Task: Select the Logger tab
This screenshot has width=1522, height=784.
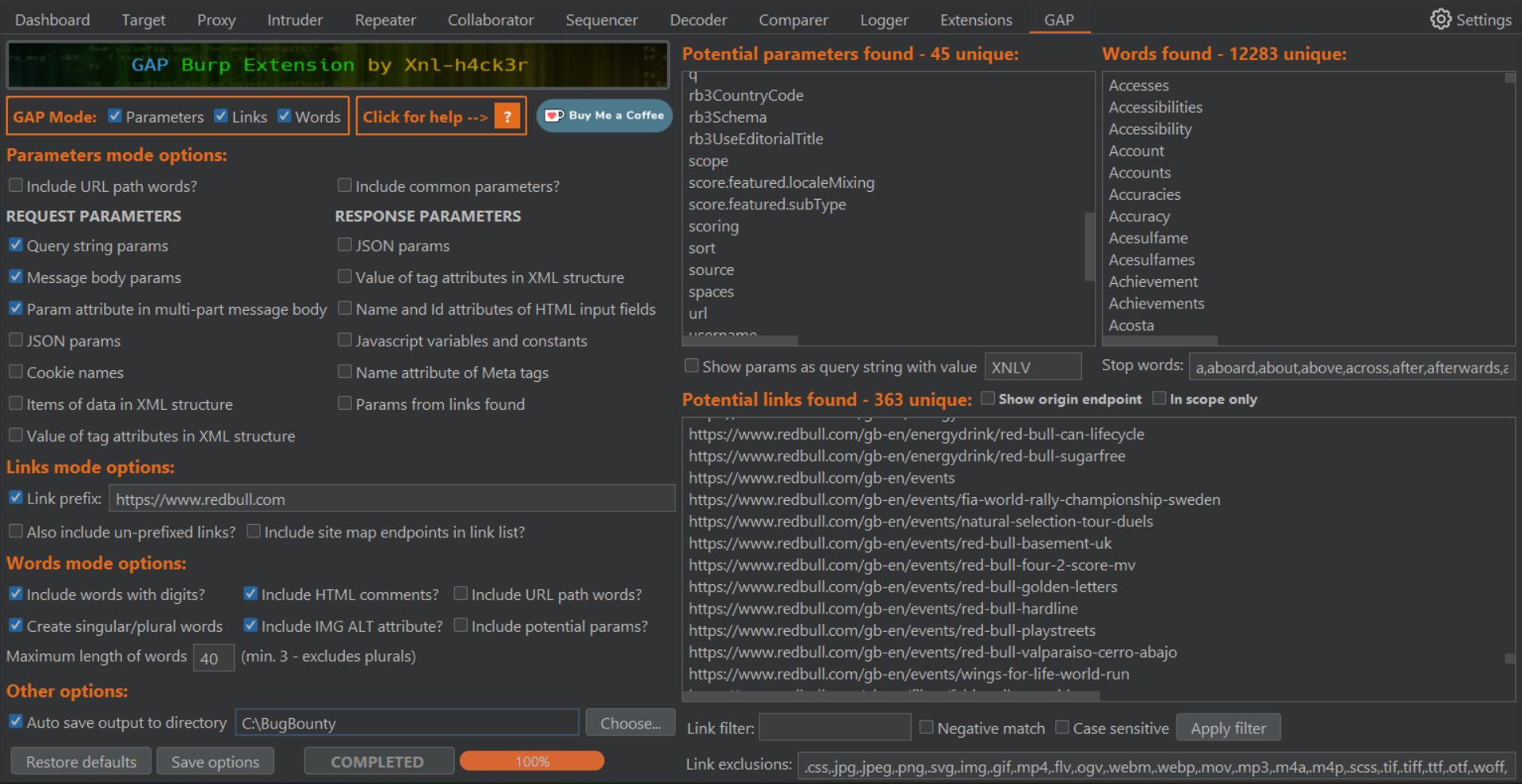Action: tap(884, 20)
